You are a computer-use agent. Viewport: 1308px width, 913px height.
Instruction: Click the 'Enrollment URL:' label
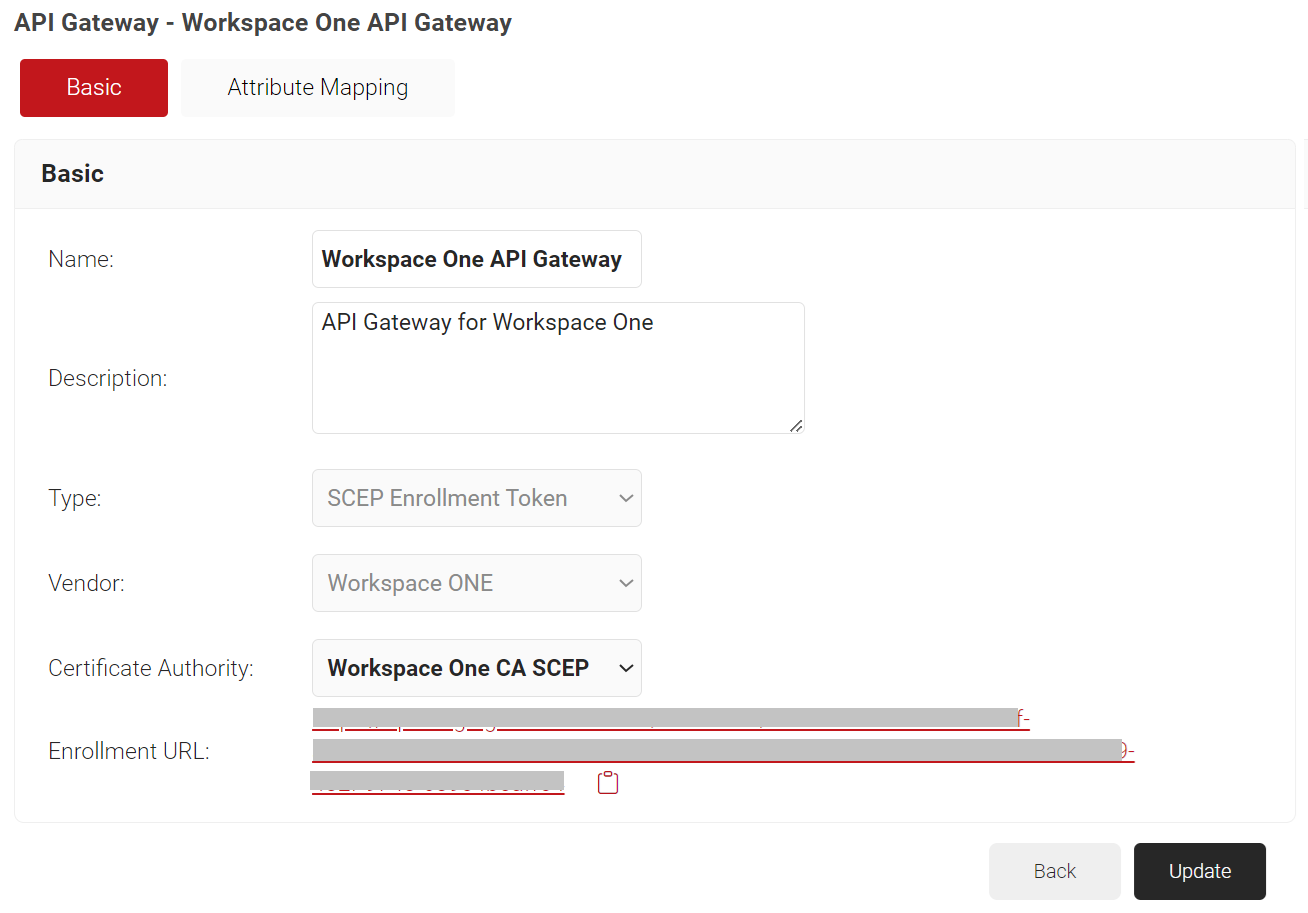(x=129, y=752)
